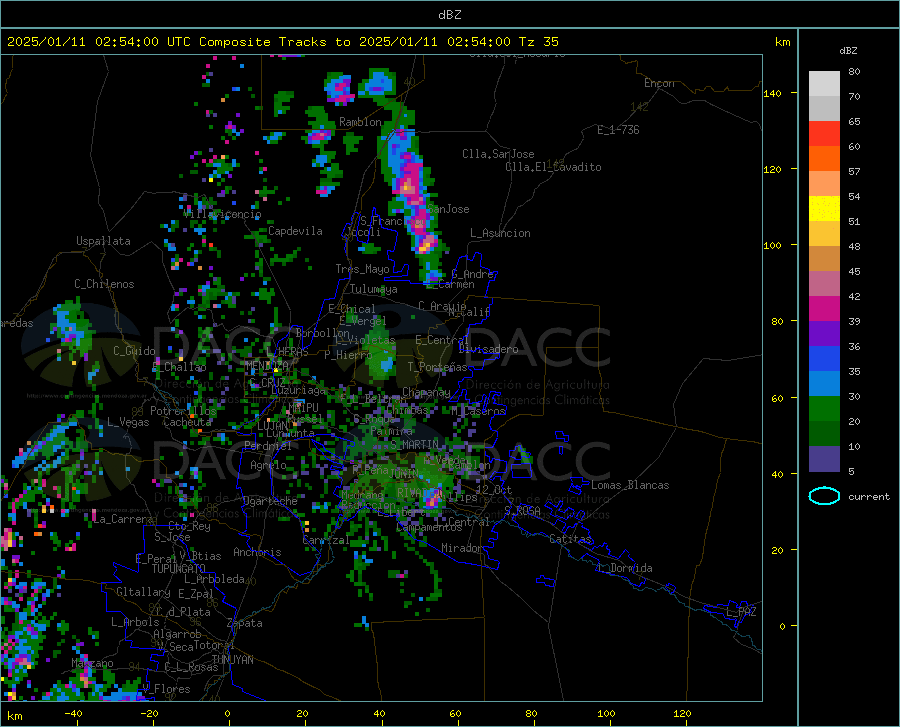The image size is (900, 727).
Task: Click the 'current' legend label
Action: (x=869, y=496)
